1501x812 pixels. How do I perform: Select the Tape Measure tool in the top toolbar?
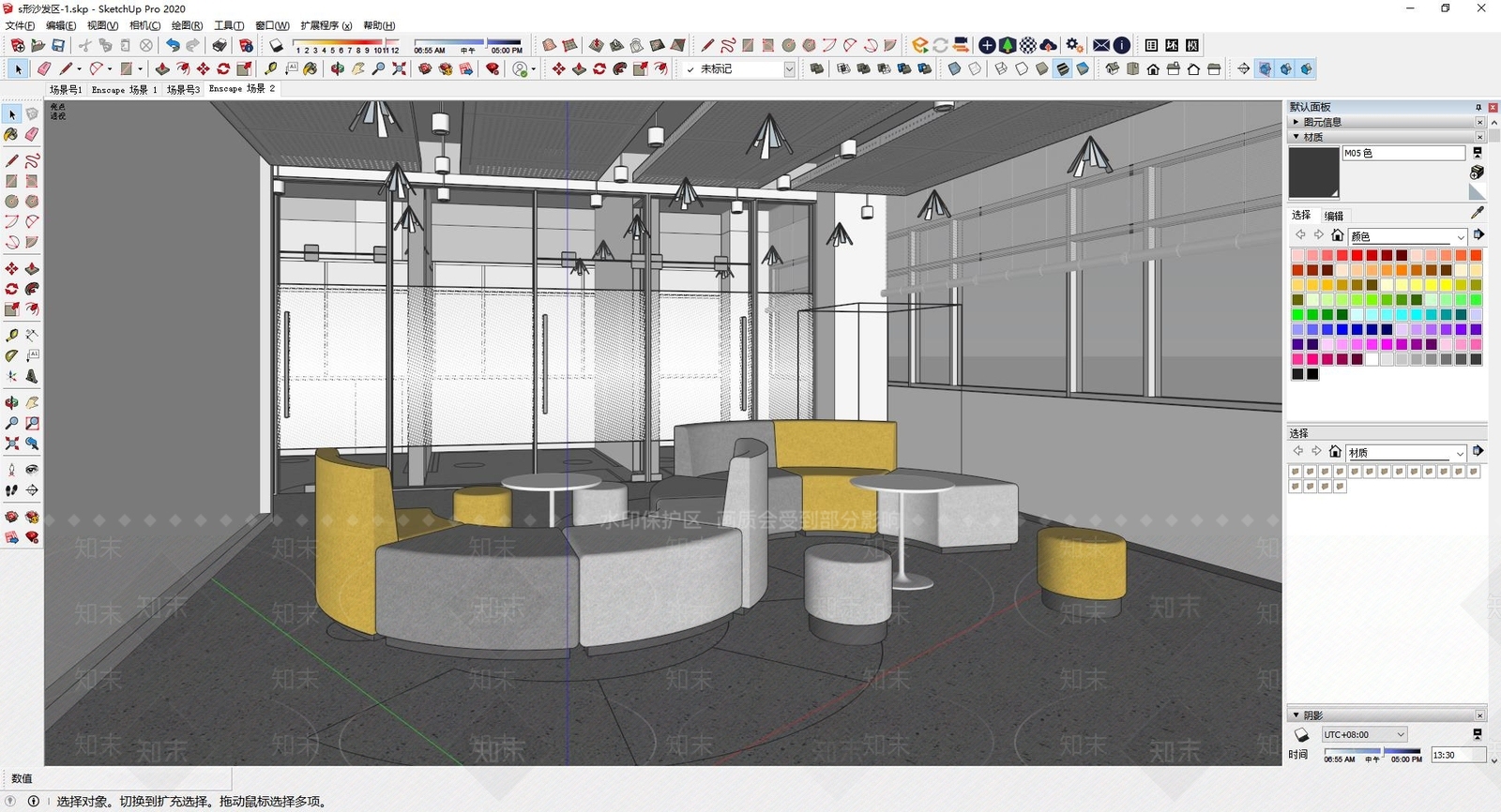[x=271, y=68]
